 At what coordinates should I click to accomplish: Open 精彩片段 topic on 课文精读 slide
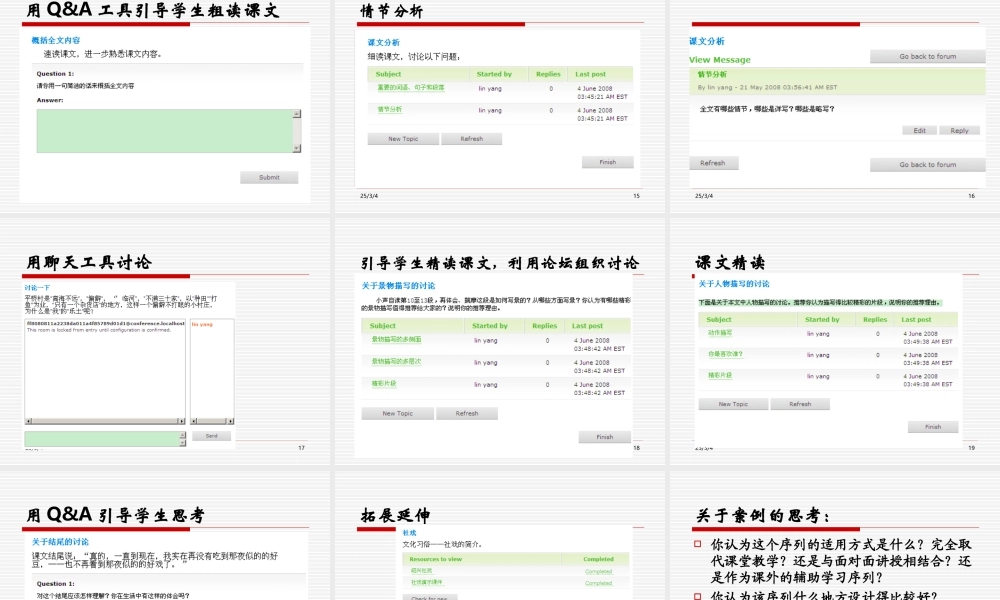coord(720,375)
